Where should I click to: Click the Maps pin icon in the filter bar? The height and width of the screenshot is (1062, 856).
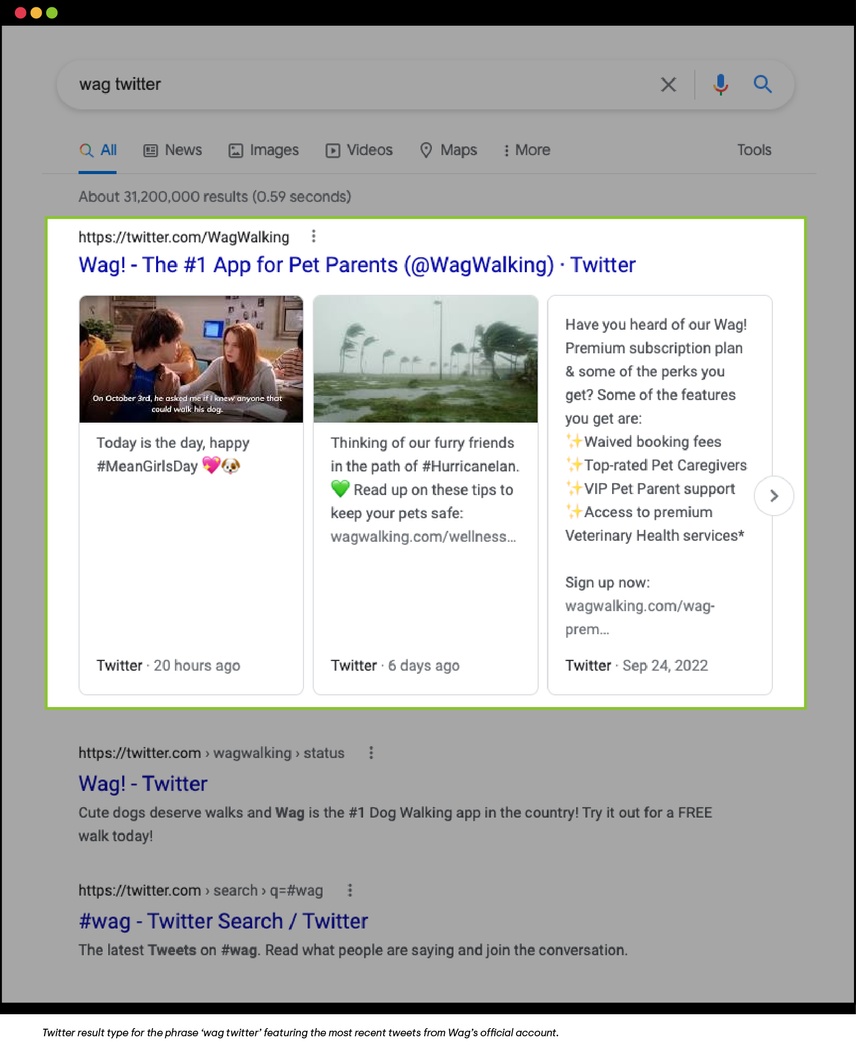(425, 150)
